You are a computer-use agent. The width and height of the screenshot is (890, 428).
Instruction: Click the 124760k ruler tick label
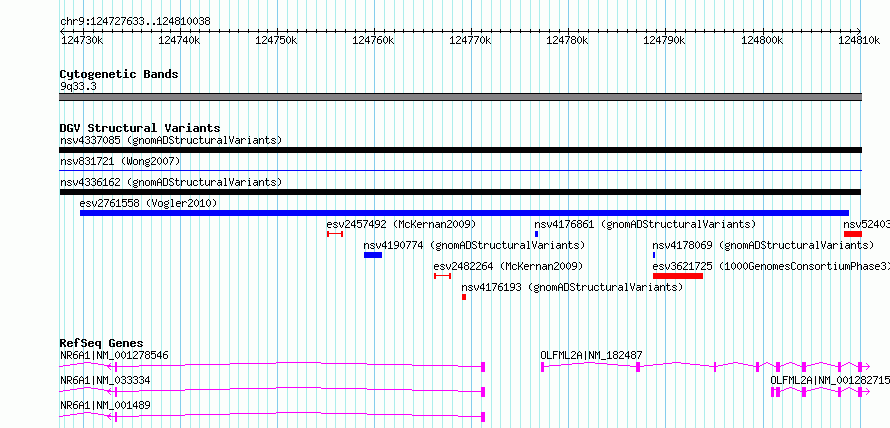coord(373,40)
